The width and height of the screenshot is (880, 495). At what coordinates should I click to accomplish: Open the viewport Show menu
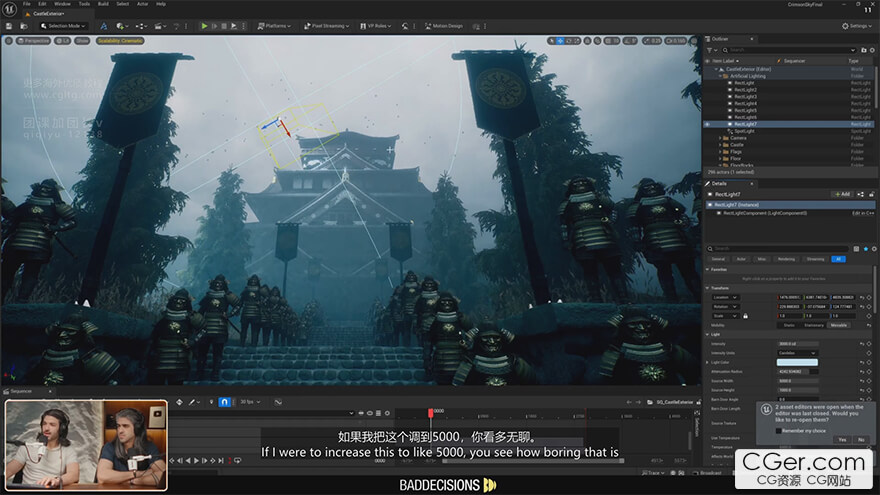[82, 40]
